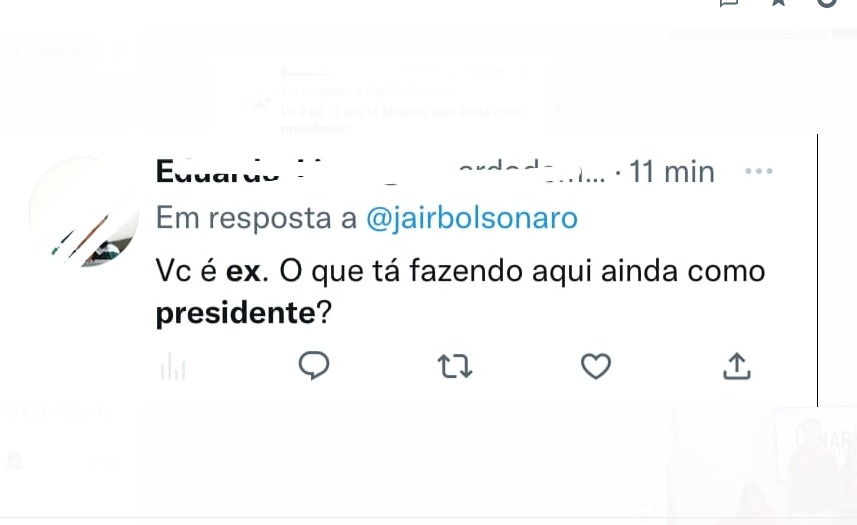Retweet the reply to @jairbolsonaro
The height and width of the screenshot is (525, 857).
tap(455, 367)
